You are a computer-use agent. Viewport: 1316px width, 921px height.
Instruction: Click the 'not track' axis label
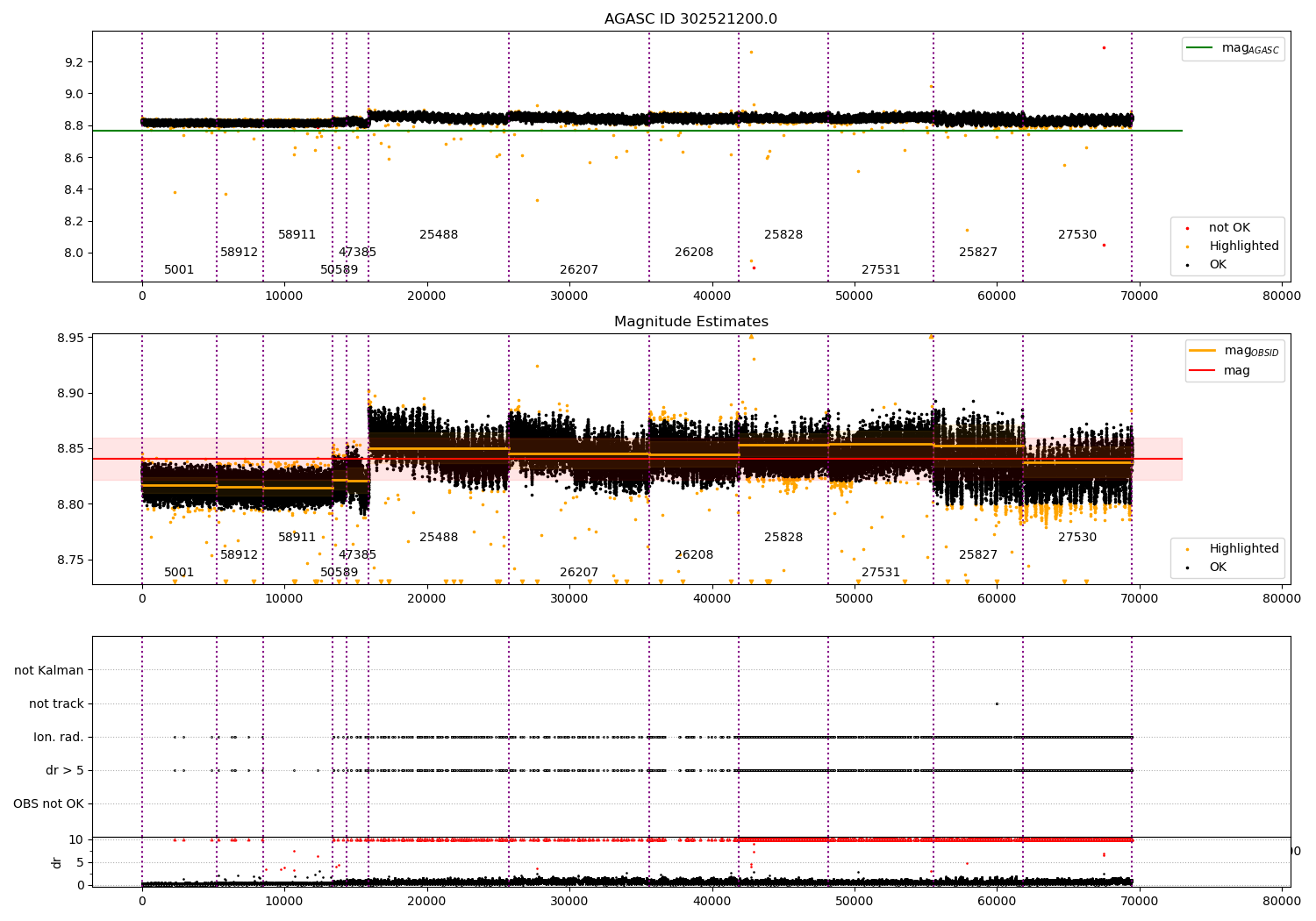(x=56, y=703)
